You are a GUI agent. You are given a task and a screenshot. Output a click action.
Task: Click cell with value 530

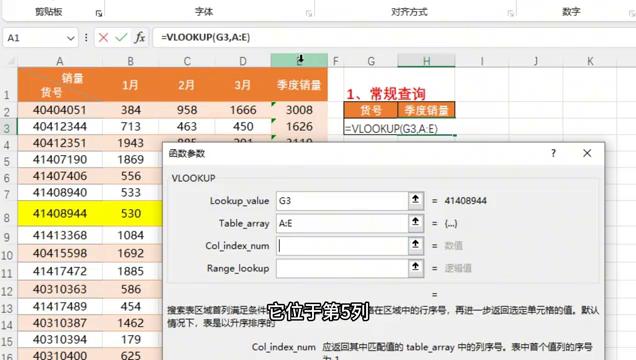[x=131, y=214]
